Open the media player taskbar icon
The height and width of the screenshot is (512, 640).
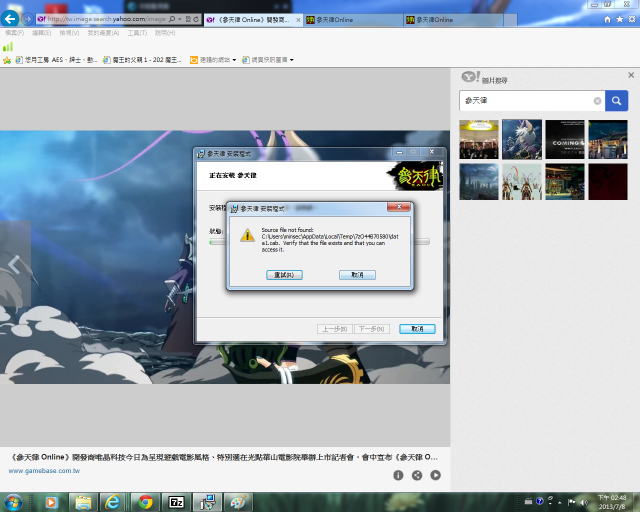pos(51,502)
